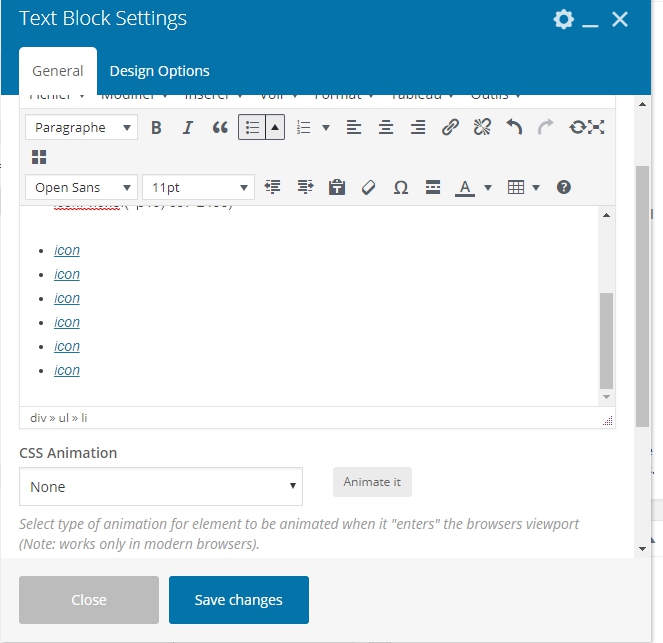Click the table icon
663x643 pixels.
click(x=516, y=187)
